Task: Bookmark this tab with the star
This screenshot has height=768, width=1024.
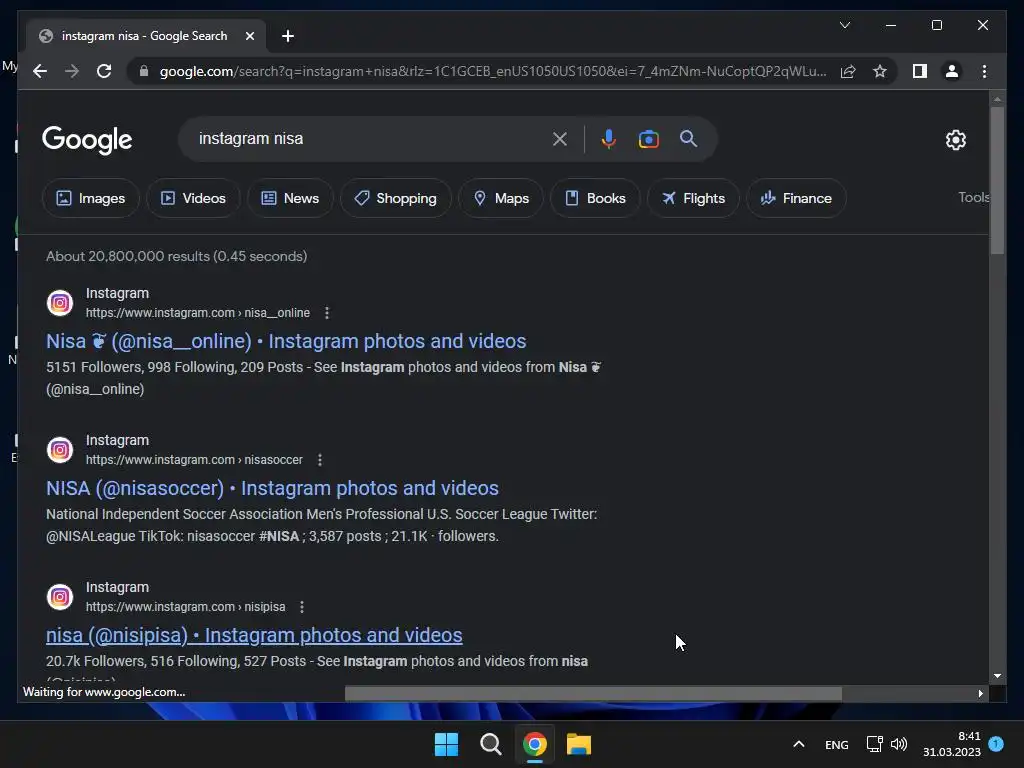Action: tap(880, 71)
